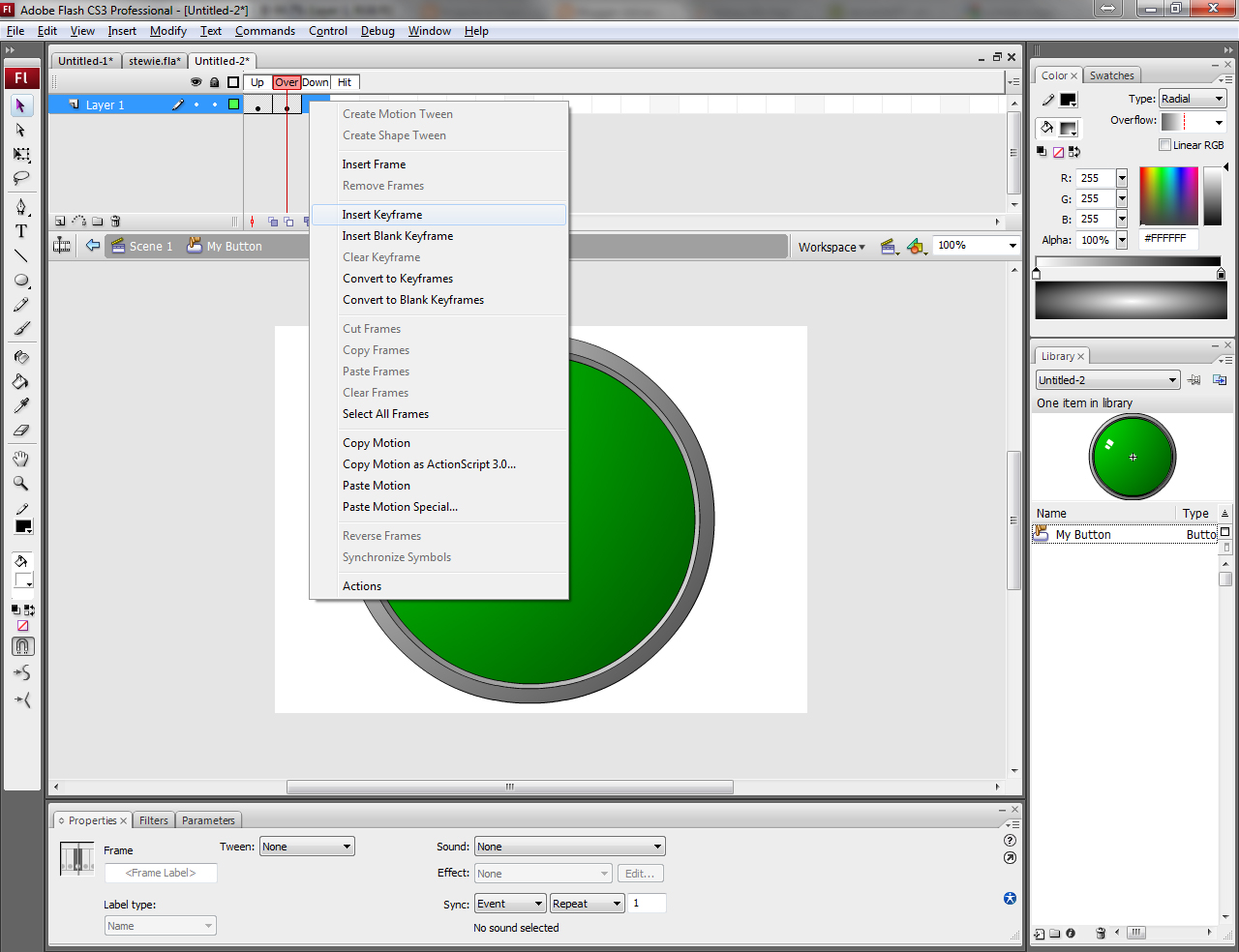1239x952 pixels.
Task: Choose Convert to Keyframes
Action: 438,279
